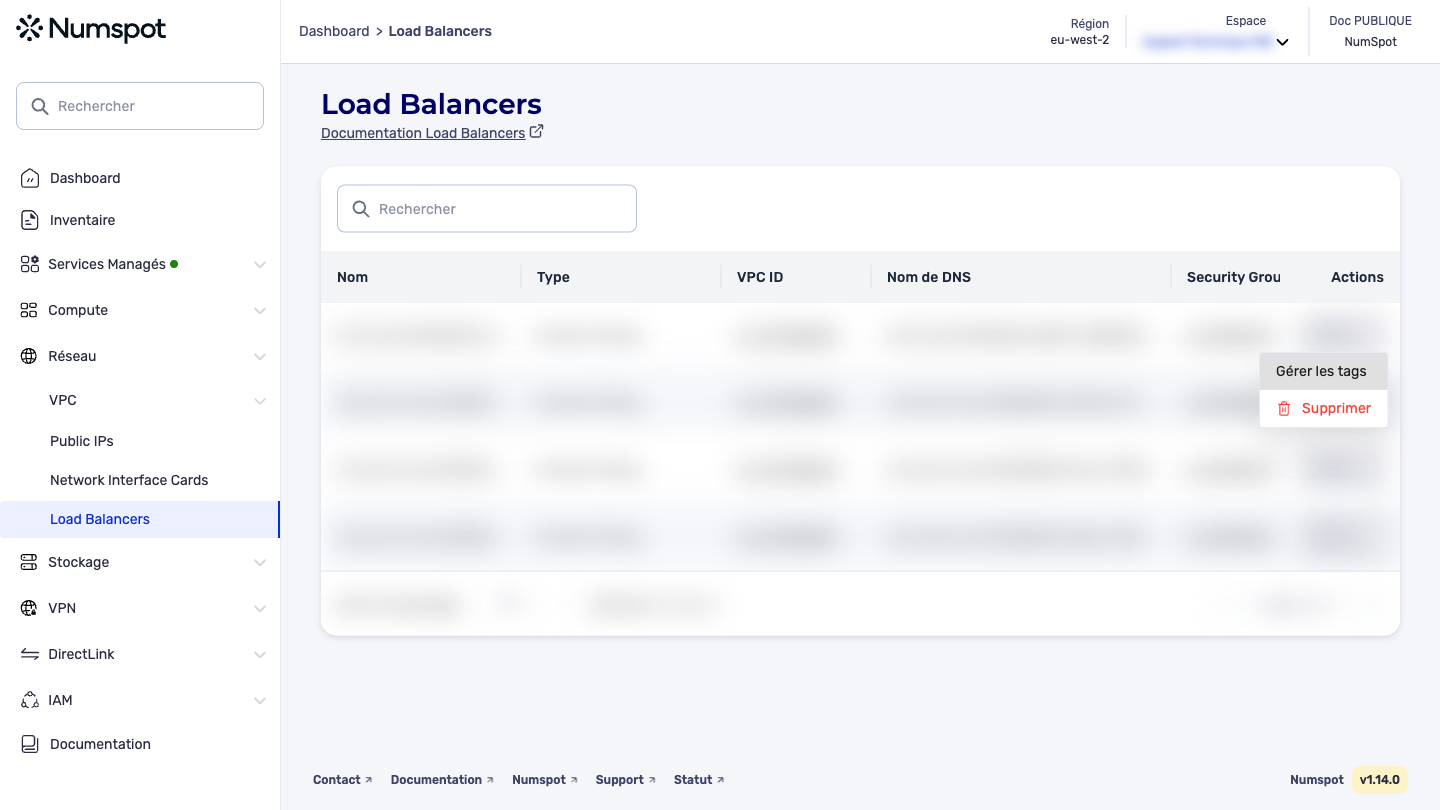Click the Dashboard house icon
The height and width of the screenshot is (810, 1440).
[x=30, y=178]
